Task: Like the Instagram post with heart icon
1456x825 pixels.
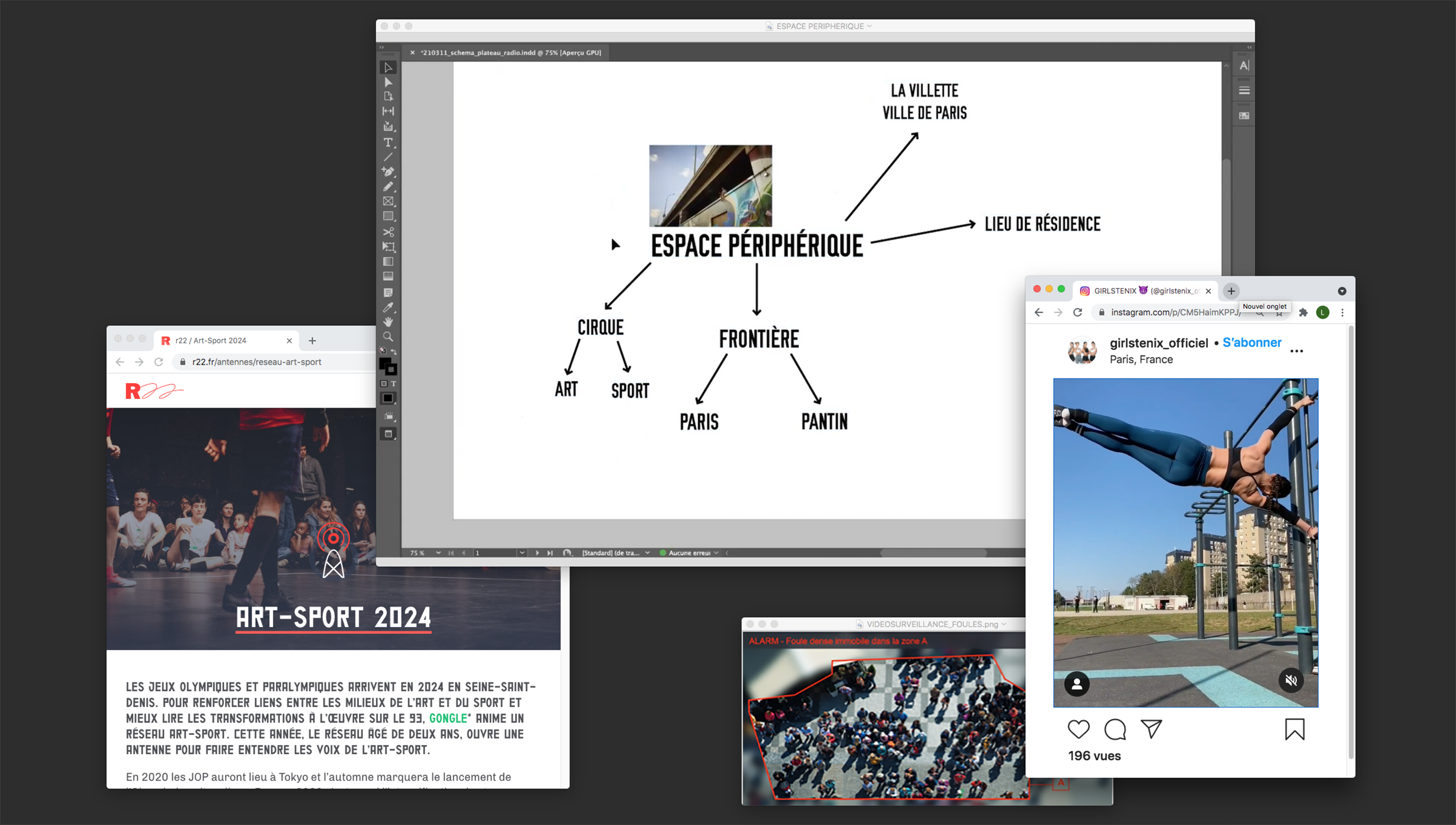Action: 1078,729
